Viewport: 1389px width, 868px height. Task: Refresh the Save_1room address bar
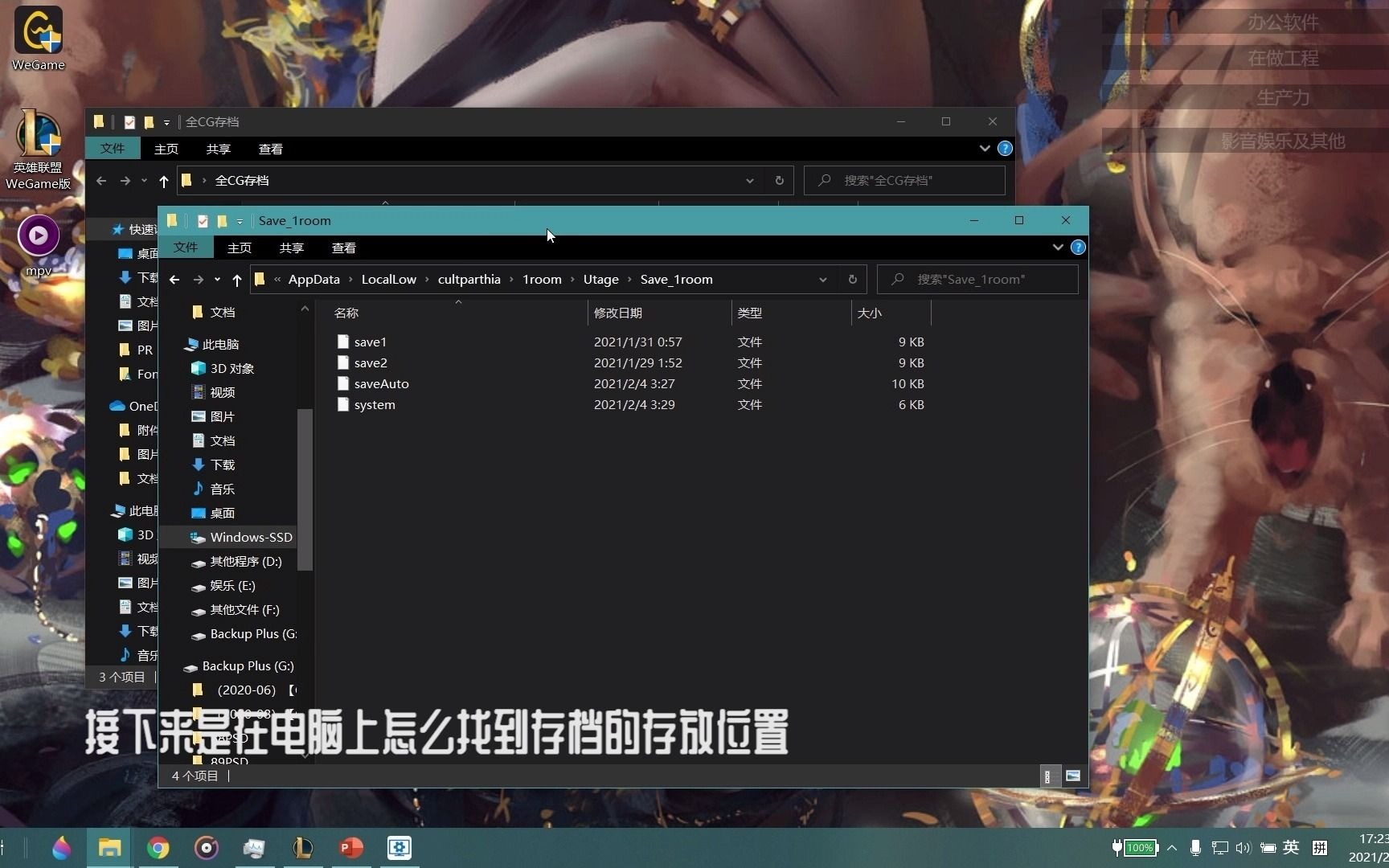click(x=852, y=280)
